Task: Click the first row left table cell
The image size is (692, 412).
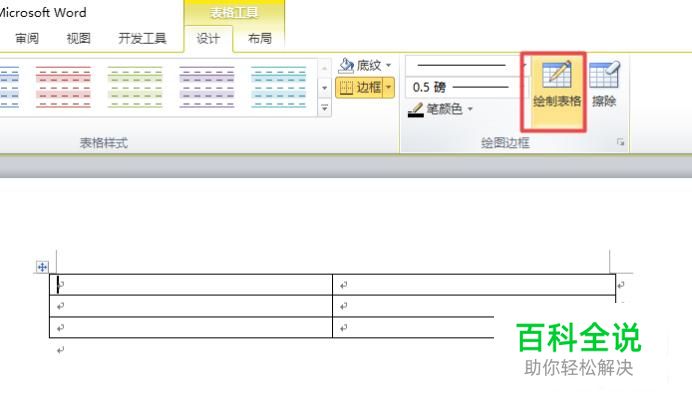Action: tap(191, 285)
